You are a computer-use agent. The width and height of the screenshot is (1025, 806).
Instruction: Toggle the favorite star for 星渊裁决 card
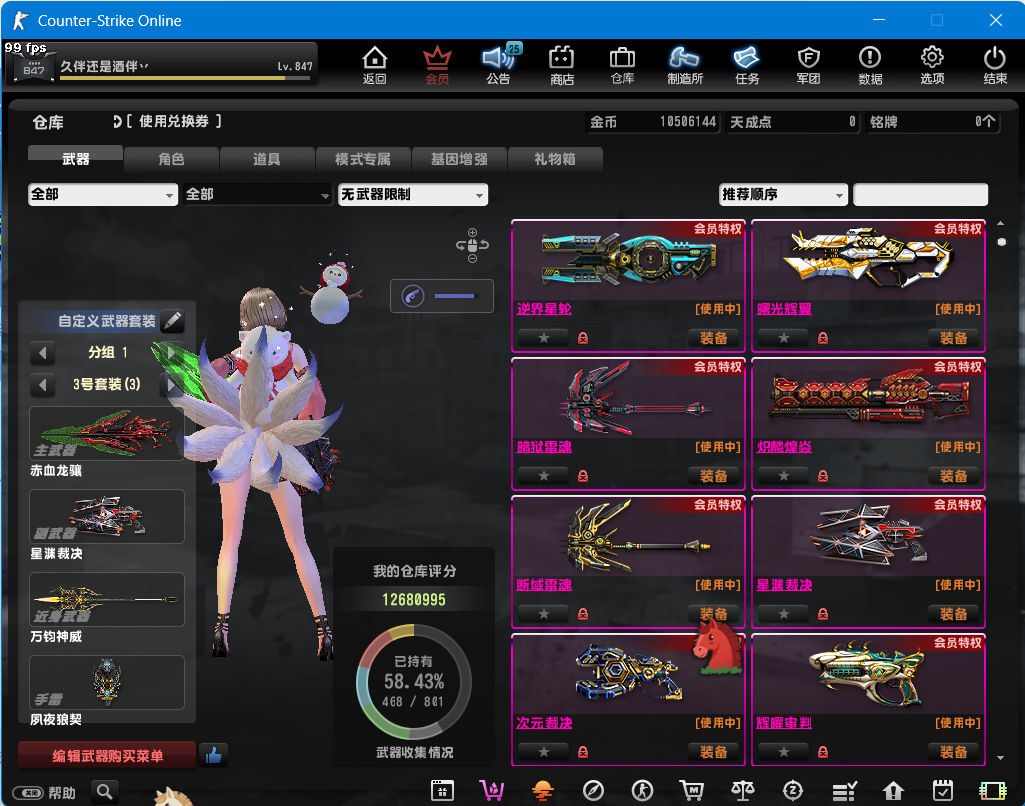[x=784, y=614]
